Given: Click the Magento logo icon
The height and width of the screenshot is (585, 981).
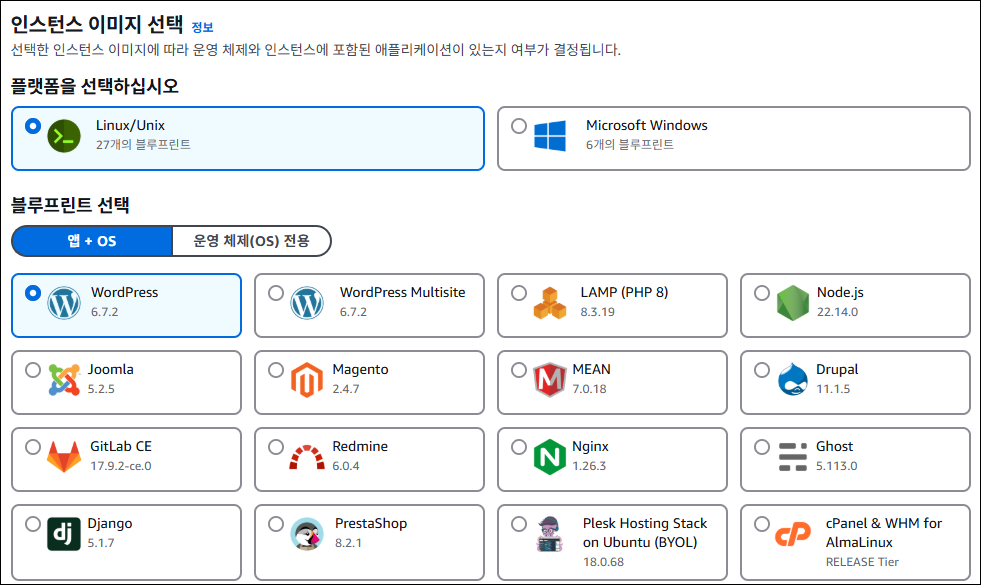Looking at the screenshot, I should pos(307,380).
